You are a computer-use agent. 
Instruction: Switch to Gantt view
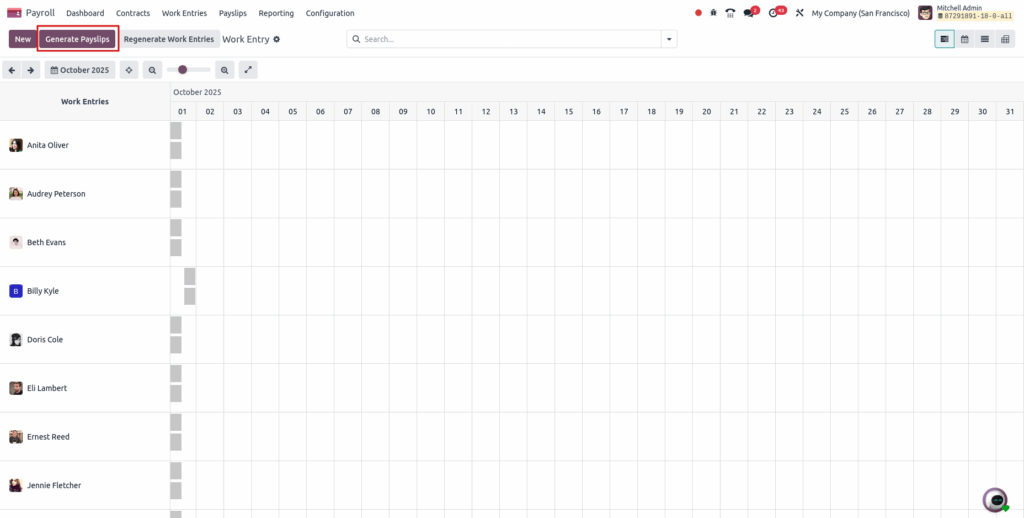coord(944,39)
